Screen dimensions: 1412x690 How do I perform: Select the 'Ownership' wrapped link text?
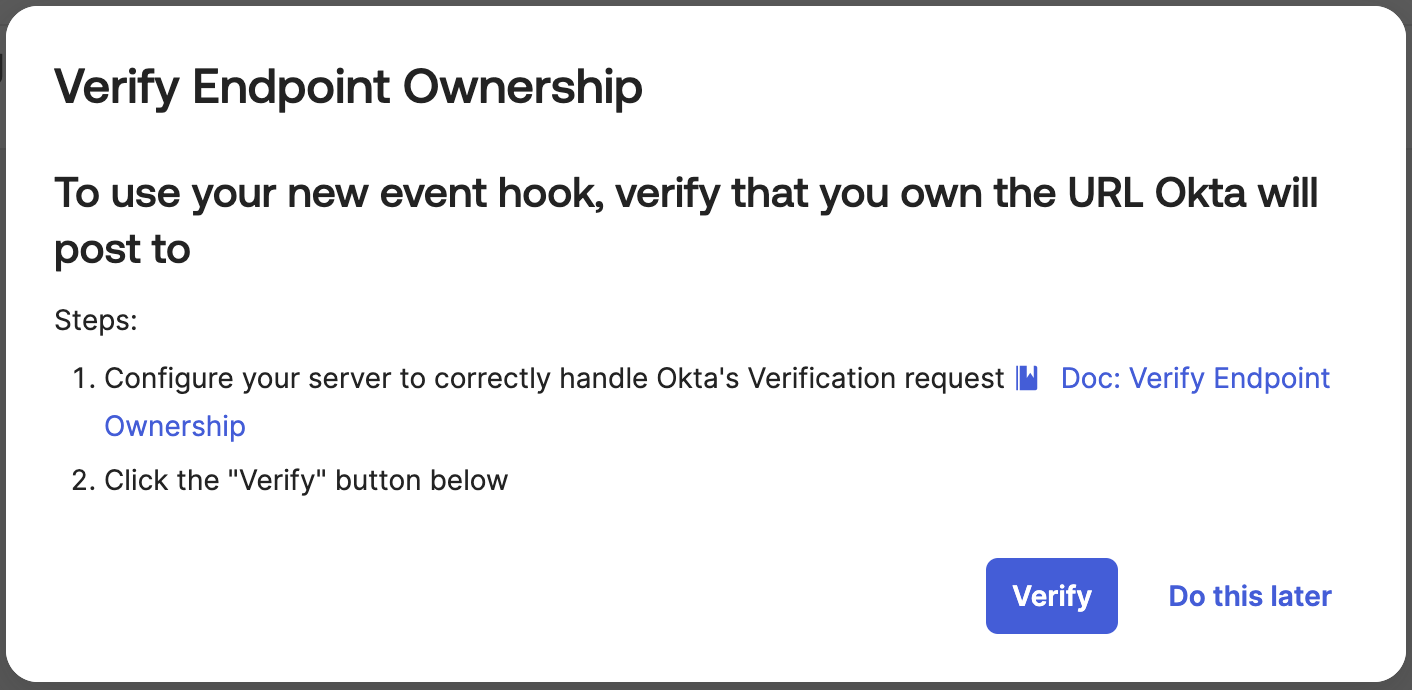(x=174, y=426)
